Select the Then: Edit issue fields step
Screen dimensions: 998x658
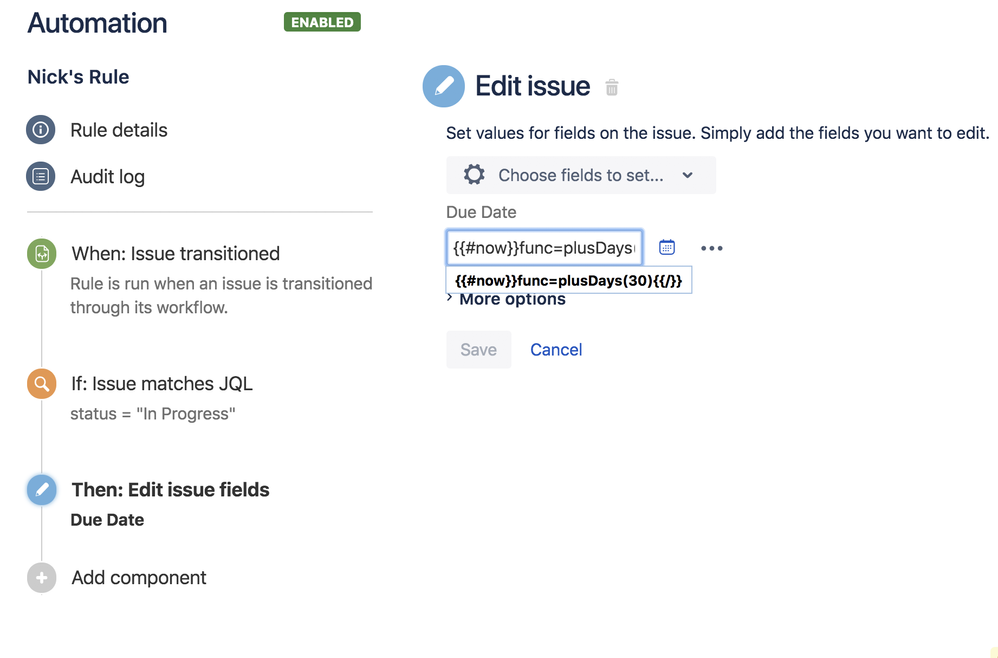click(170, 490)
